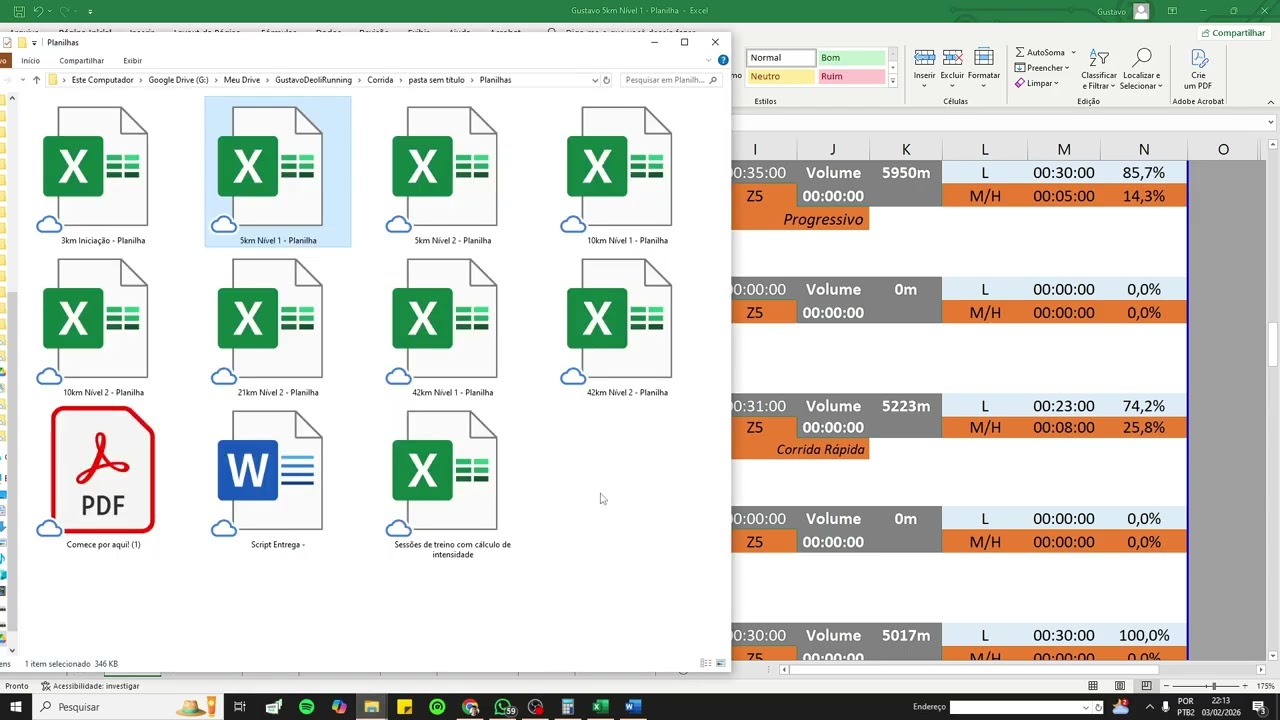Viewport: 1280px width, 720px height.
Task: Open Task View on the taskbar
Action: (240, 707)
